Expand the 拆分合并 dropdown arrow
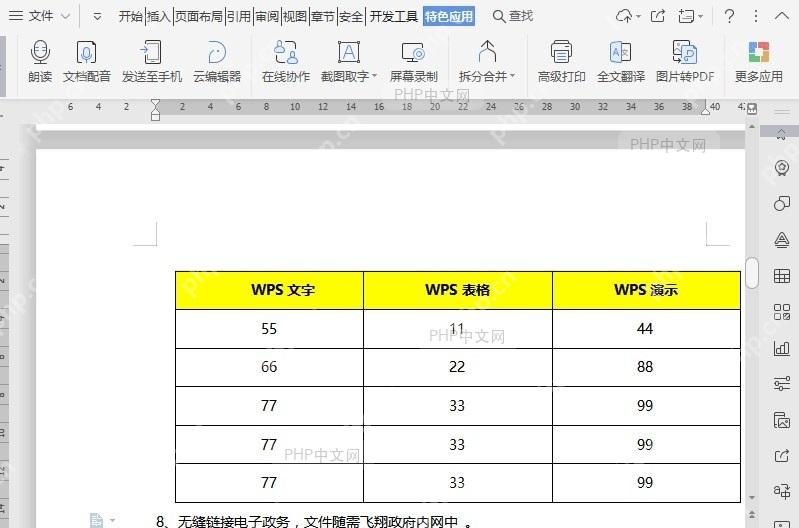 [513, 76]
